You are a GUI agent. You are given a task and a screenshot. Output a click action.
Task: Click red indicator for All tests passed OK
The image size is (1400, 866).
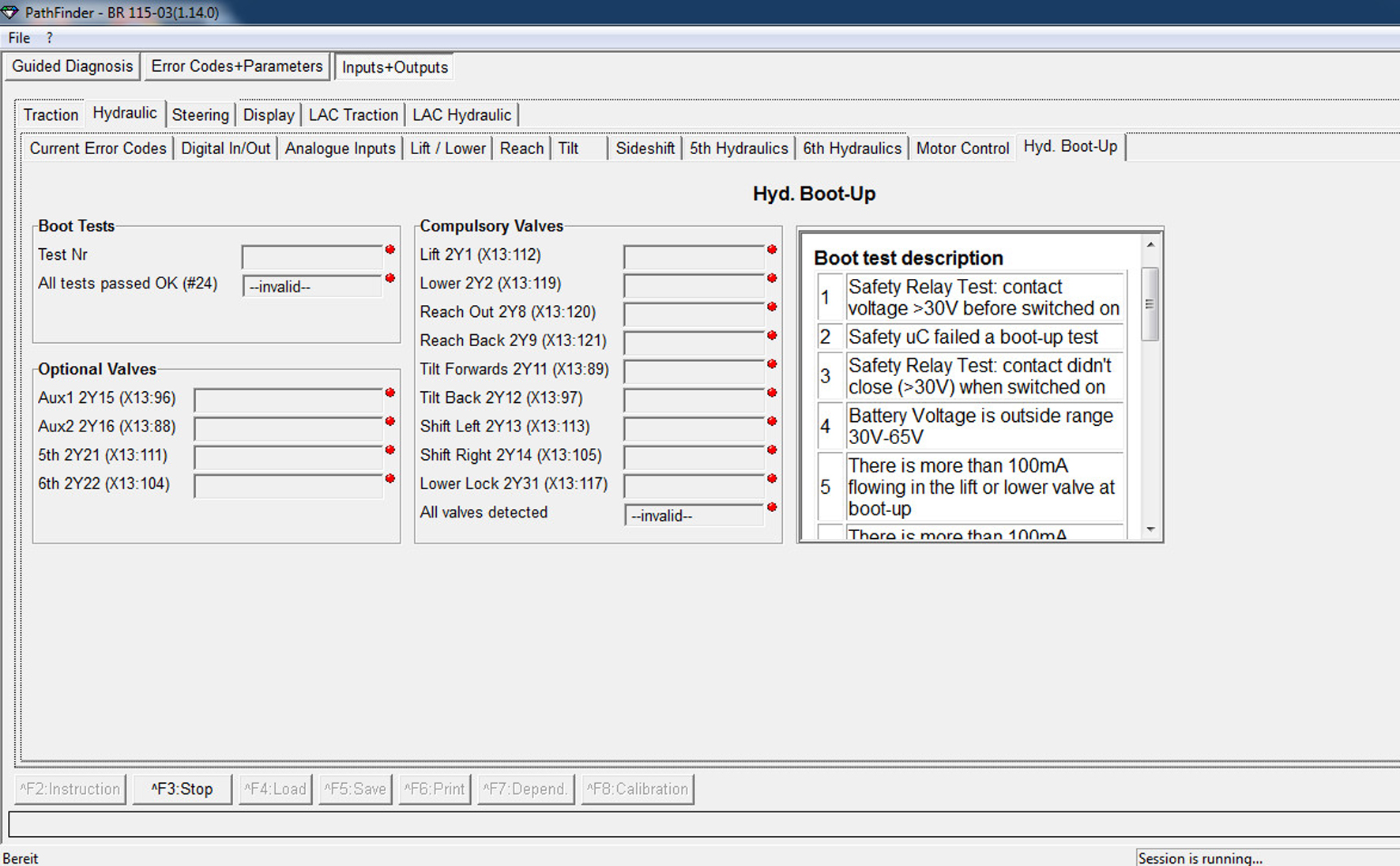pos(390,278)
